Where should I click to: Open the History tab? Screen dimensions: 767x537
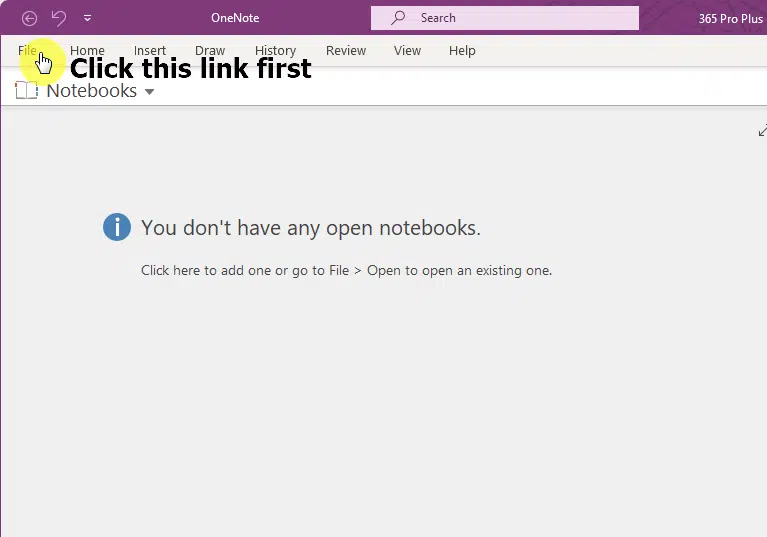(275, 50)
